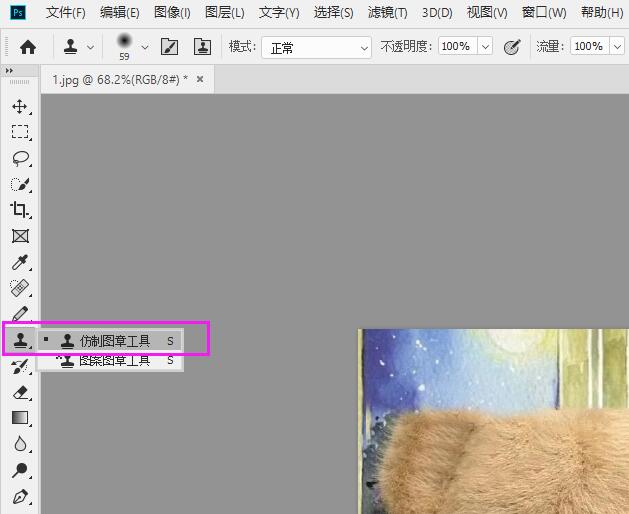Click the brush preview thumbnail size 59

tap(124, 47)
